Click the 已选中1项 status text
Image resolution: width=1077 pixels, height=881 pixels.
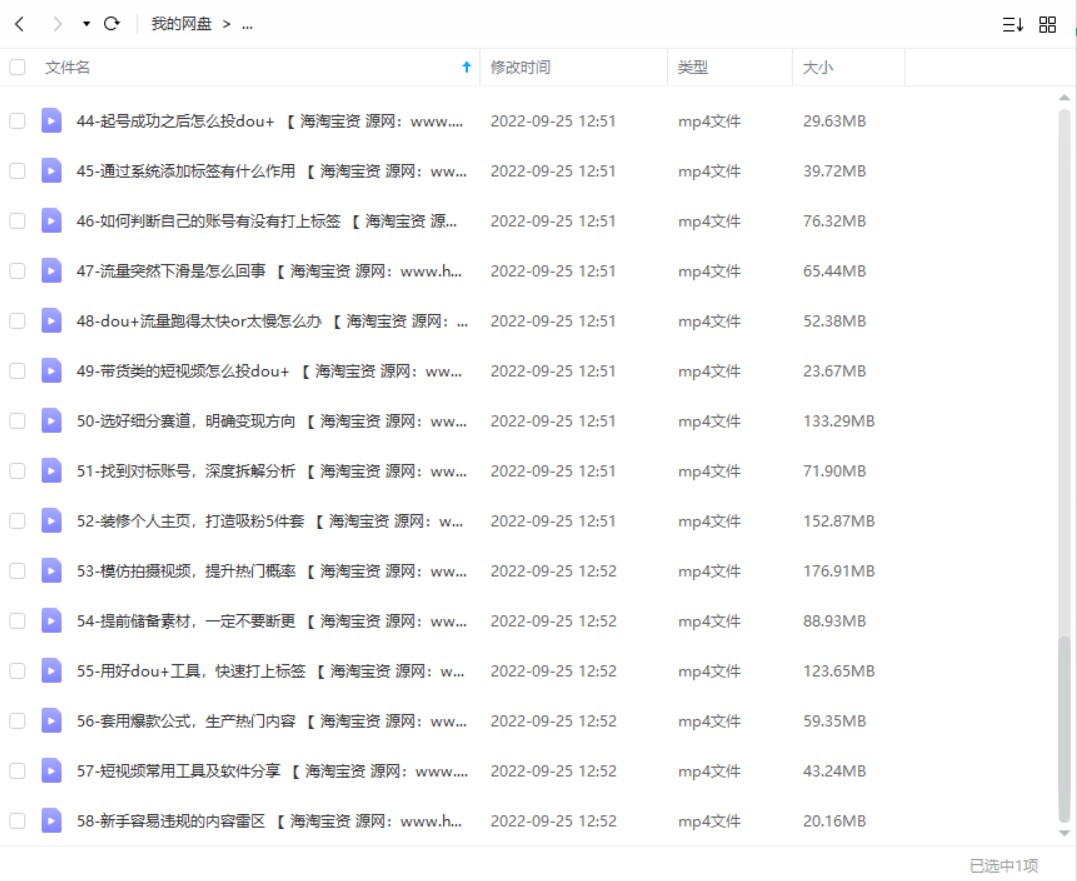pyautogui.click(x=1004, y=865)
